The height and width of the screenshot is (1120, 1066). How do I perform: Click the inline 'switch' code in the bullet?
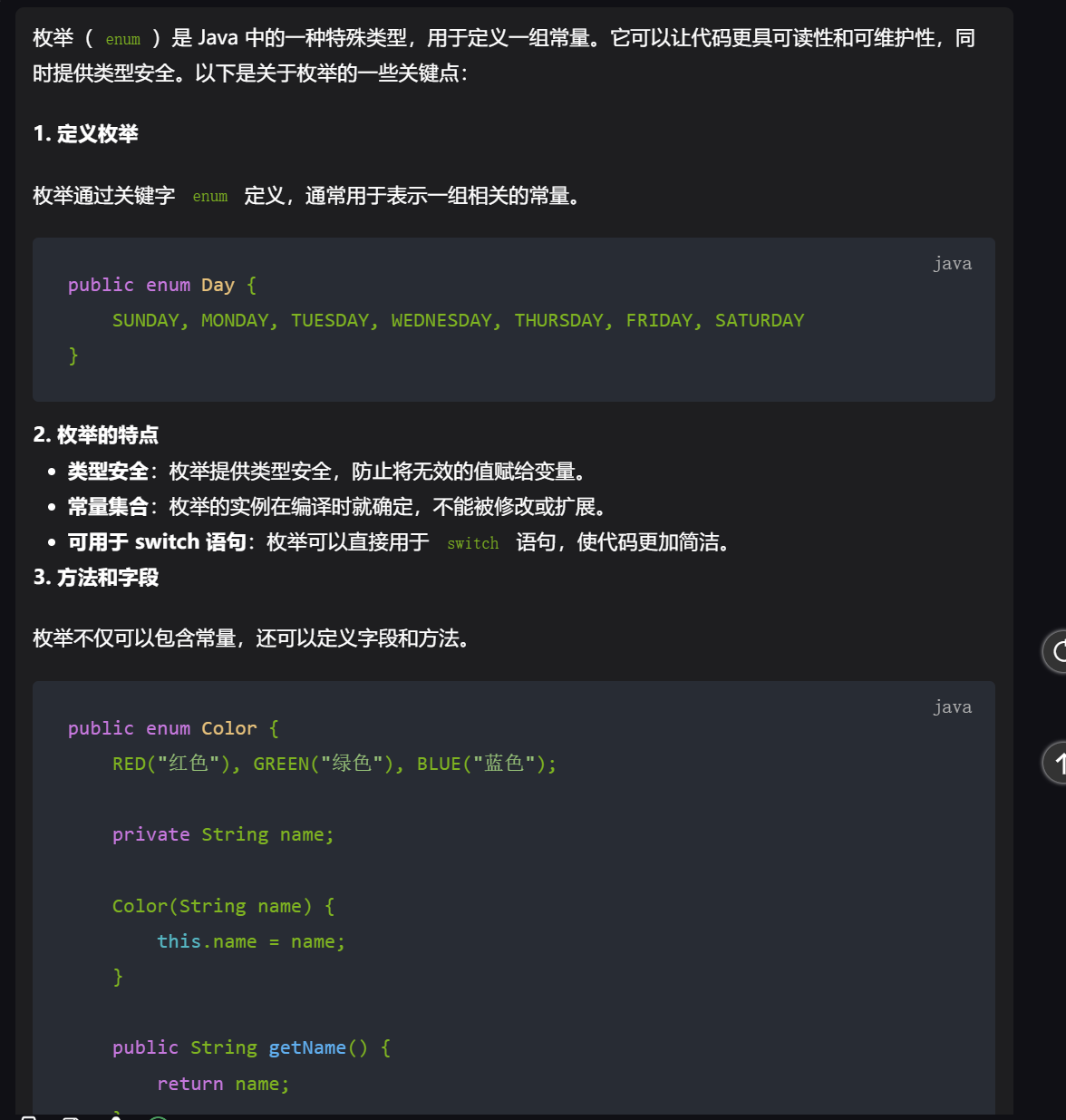[x=473, y=543]
